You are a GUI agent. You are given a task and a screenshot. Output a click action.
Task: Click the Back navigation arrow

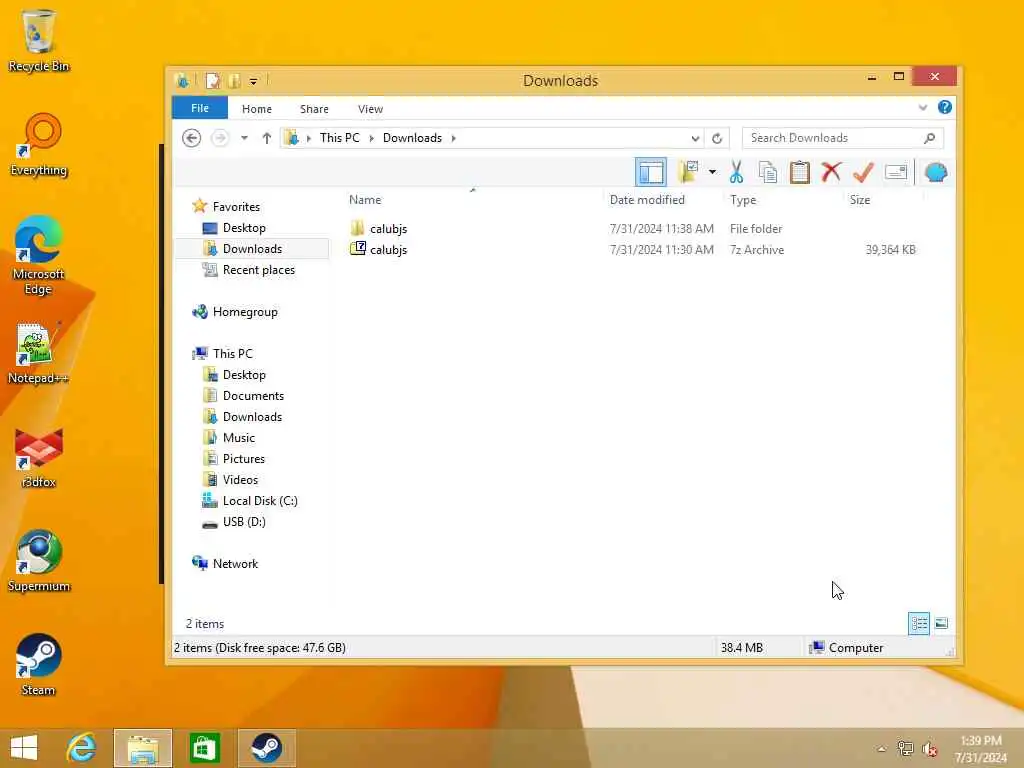point(191,138)
